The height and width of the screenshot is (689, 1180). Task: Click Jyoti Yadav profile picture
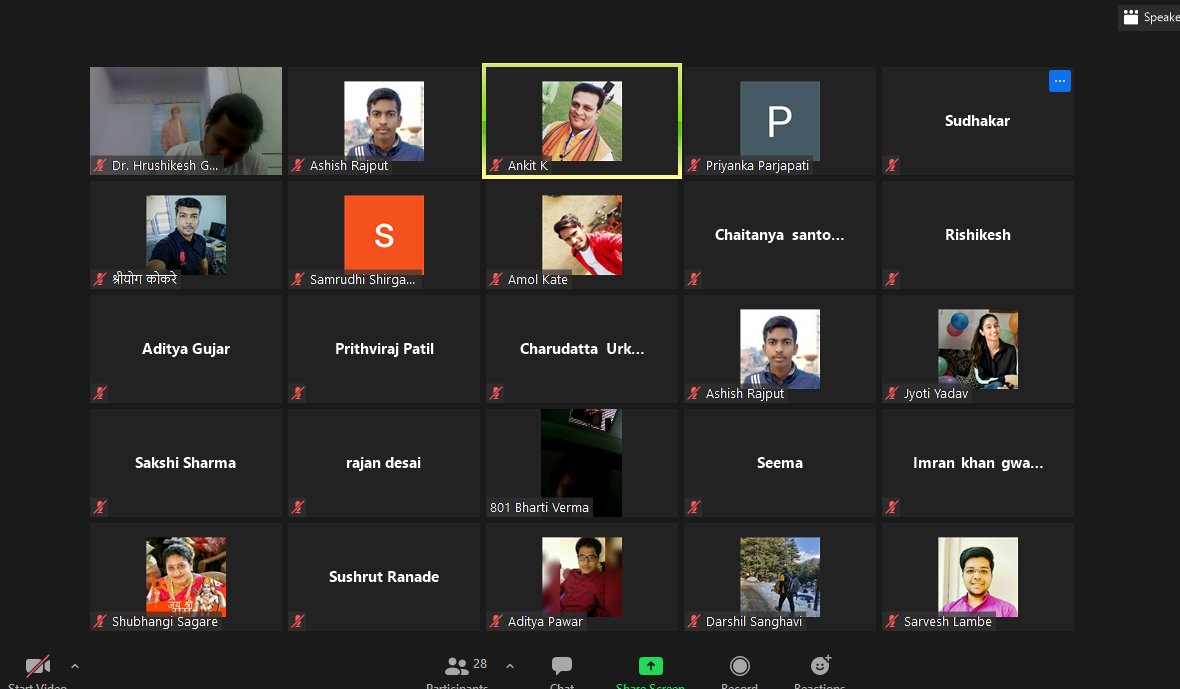pos(978,349)
